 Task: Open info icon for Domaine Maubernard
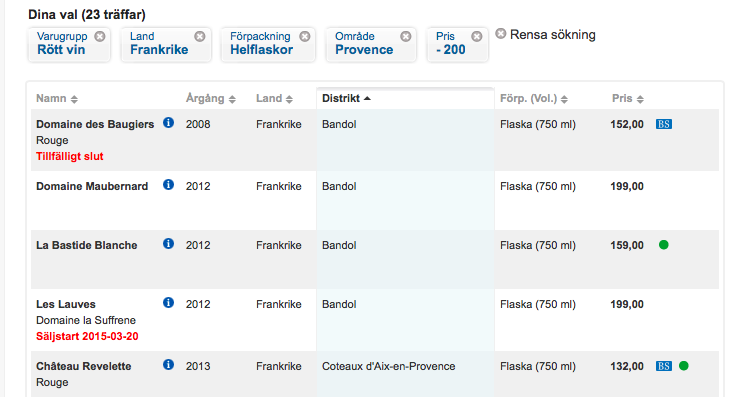pos(168,185)
